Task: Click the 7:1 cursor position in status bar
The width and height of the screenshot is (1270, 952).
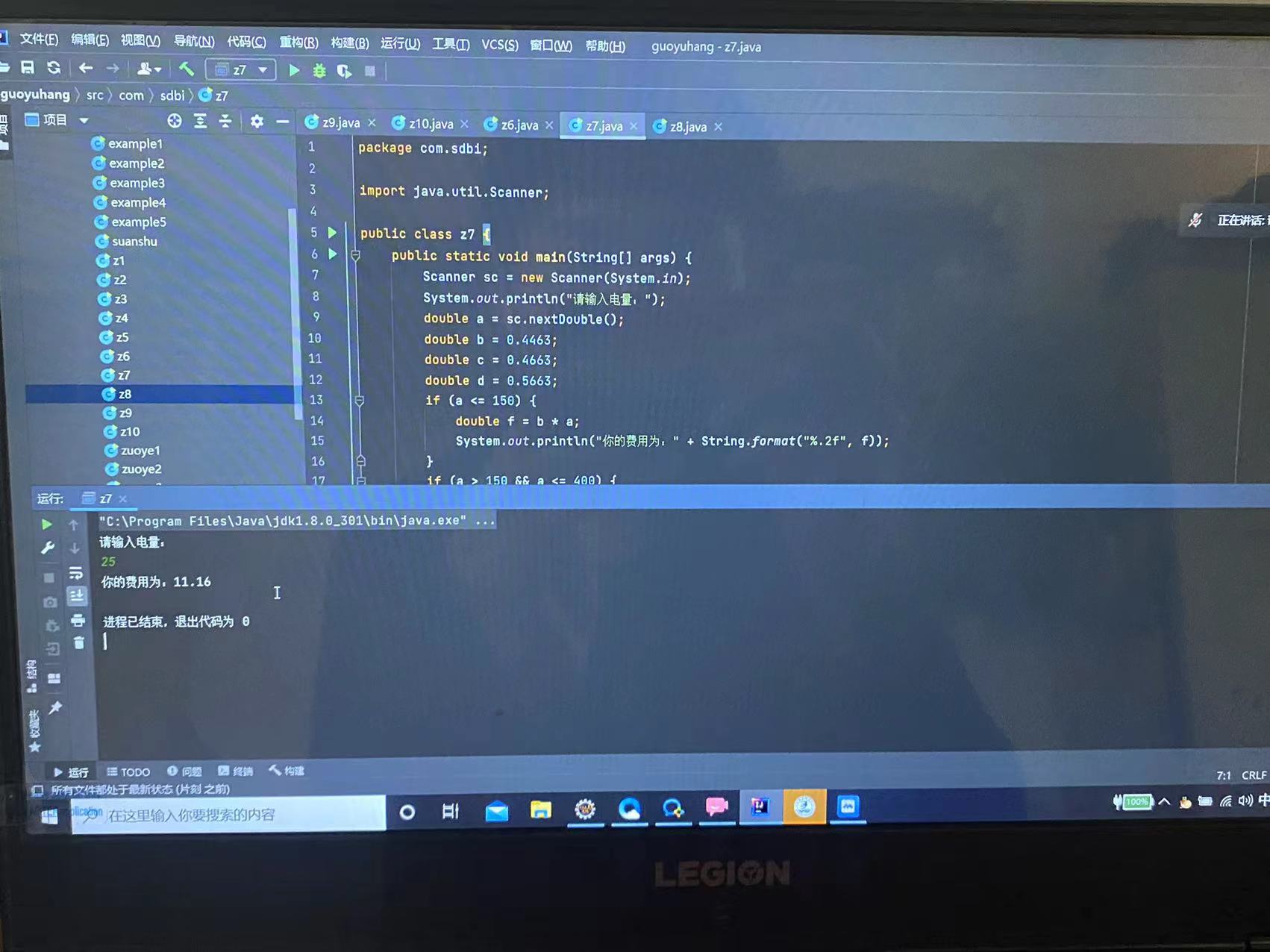Action: coord(1224,775)
